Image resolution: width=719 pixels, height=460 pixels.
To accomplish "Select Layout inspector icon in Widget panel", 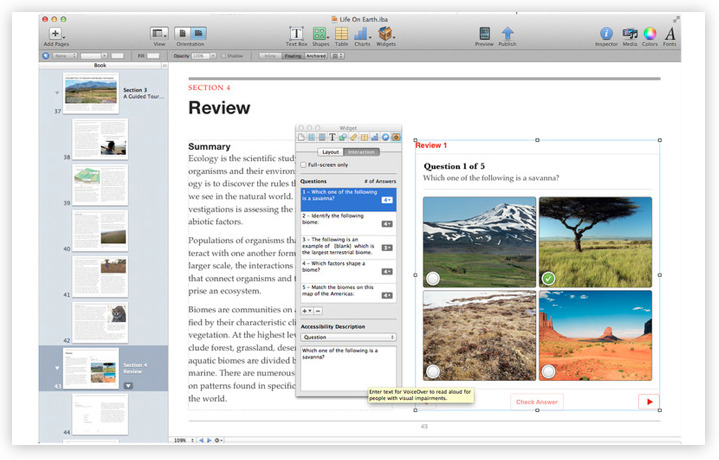I will pyautogui.click(x=311, y=137).
